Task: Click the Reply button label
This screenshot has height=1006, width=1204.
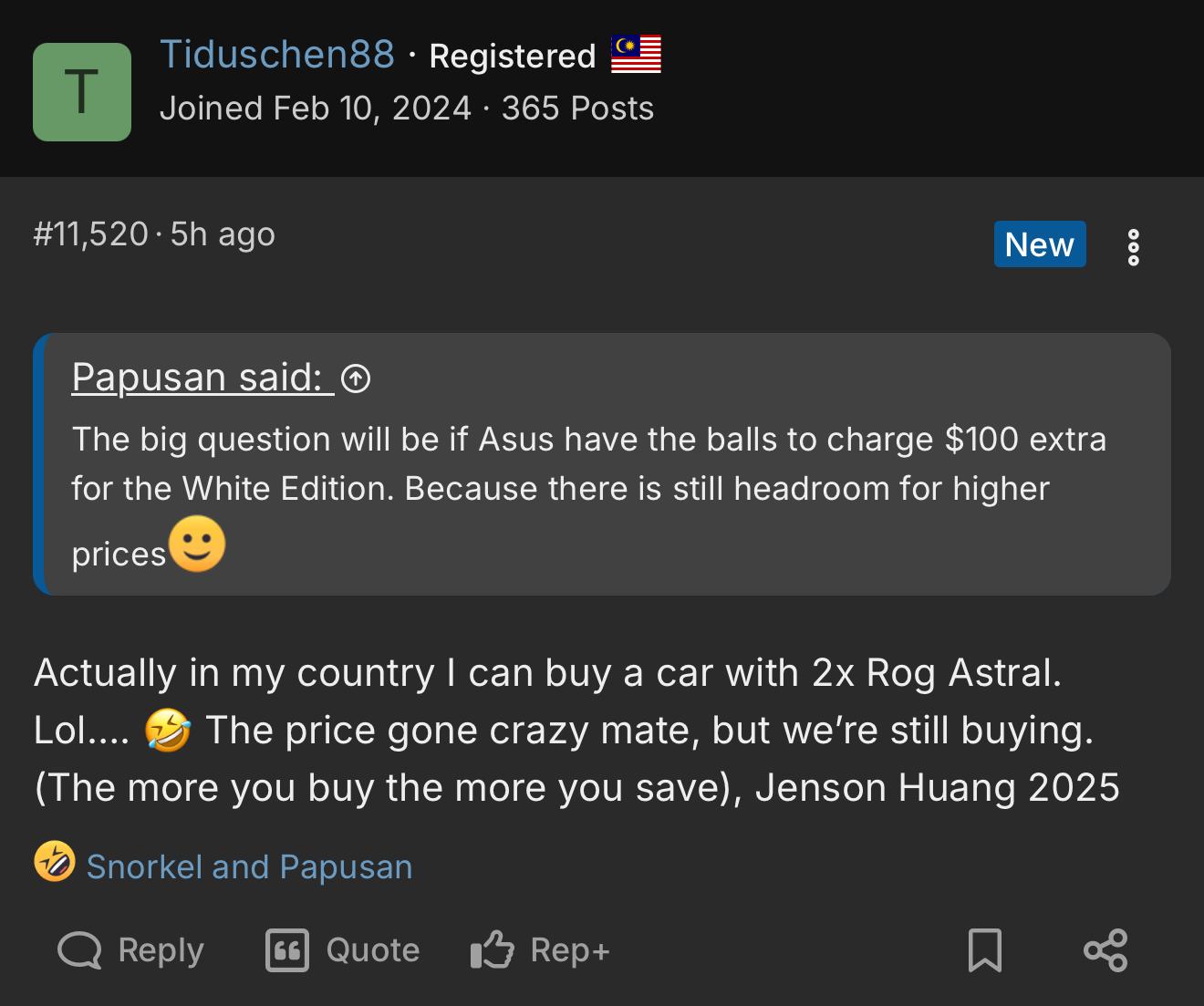Action: (161, 950)
